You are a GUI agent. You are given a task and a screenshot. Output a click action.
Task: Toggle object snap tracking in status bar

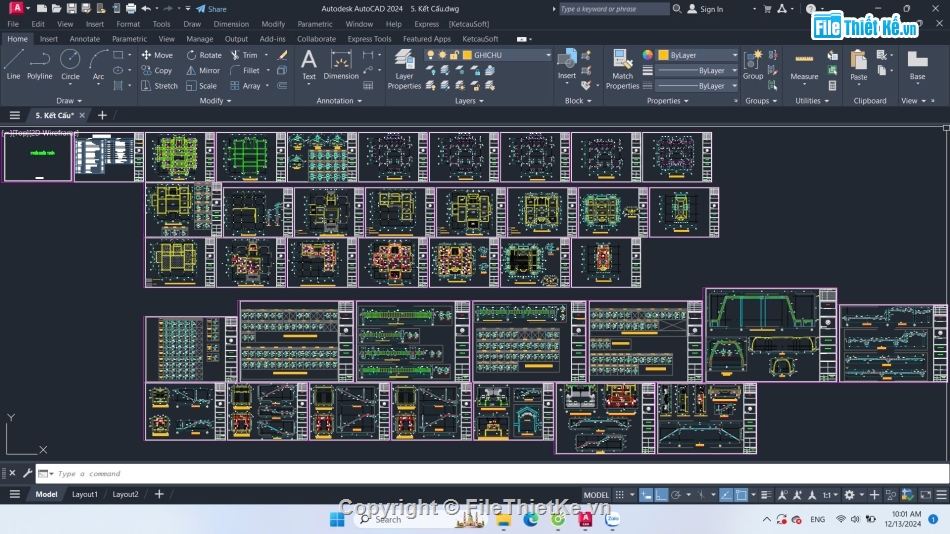(726, 495)
